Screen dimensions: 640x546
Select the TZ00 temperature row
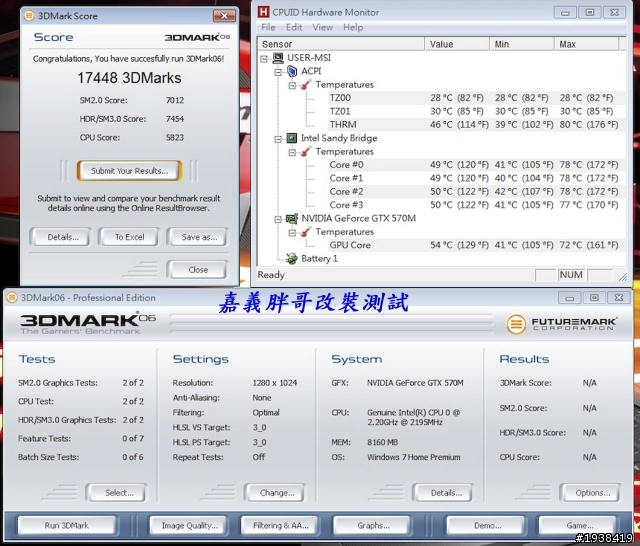point(477,98)
